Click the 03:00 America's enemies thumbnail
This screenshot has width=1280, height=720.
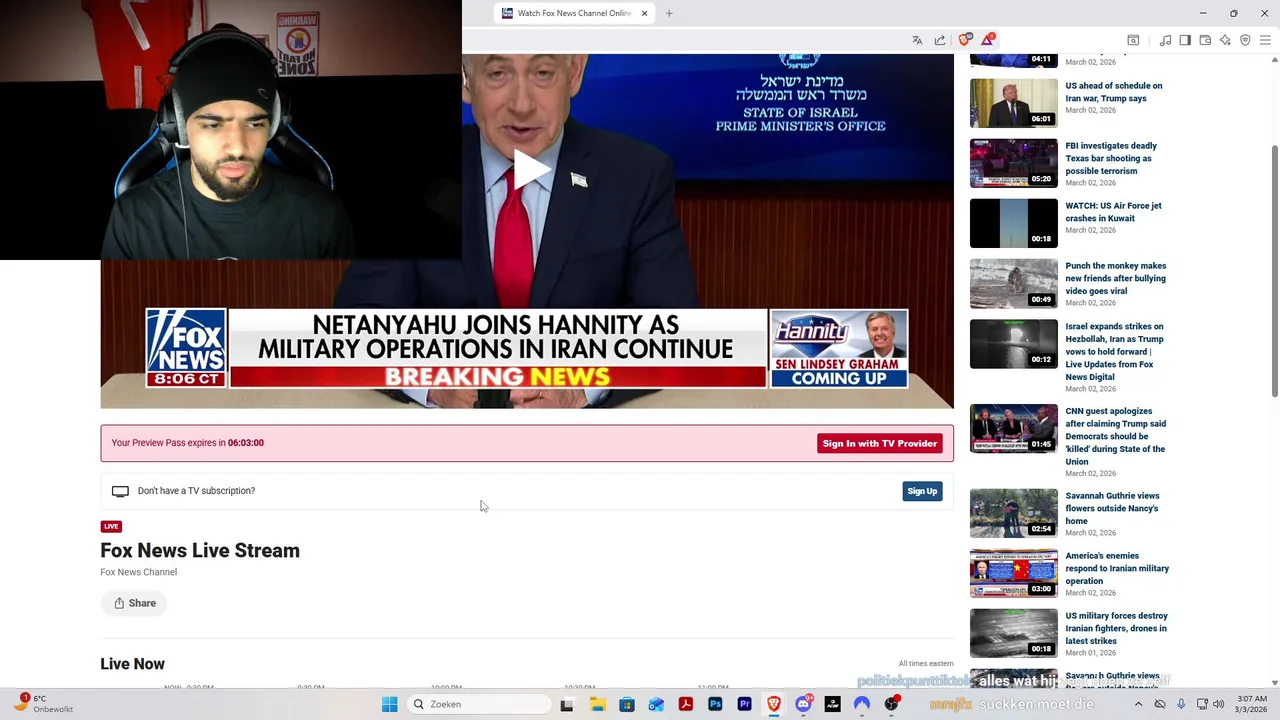tap(1013, 573)
